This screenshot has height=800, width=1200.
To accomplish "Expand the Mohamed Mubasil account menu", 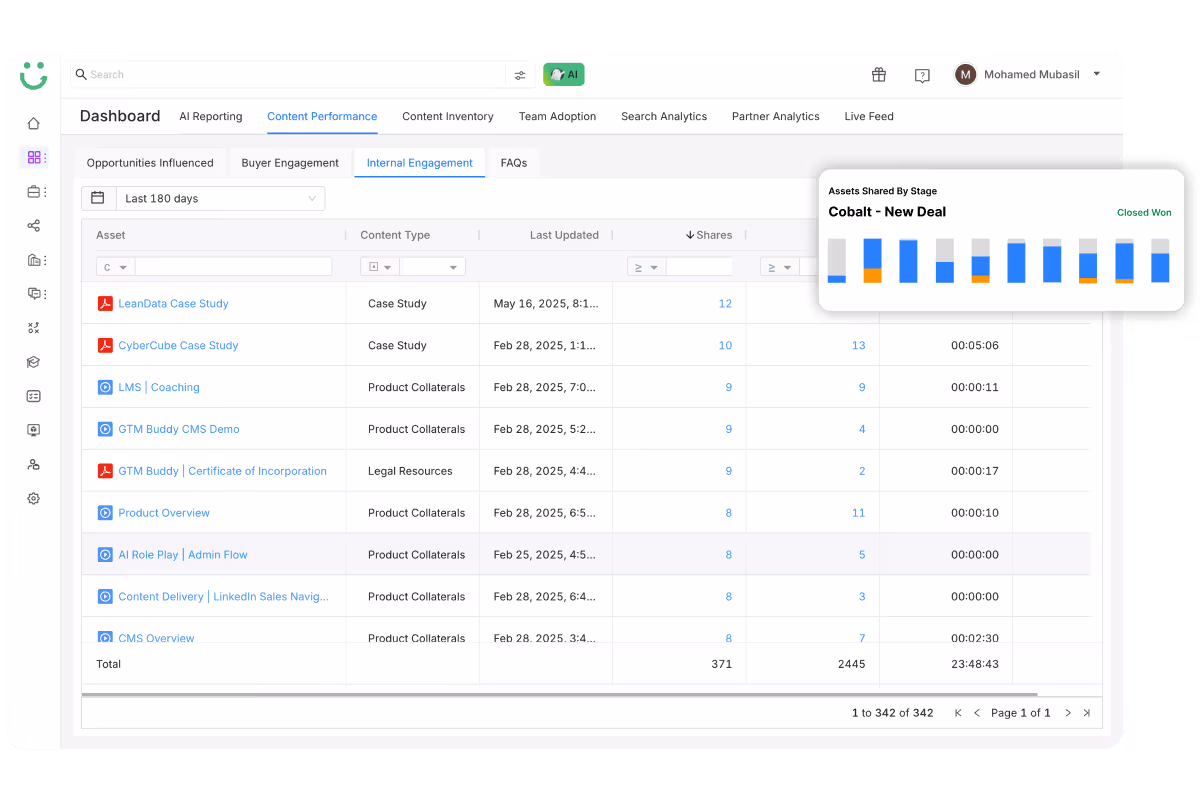I will tap(1097, 74).
